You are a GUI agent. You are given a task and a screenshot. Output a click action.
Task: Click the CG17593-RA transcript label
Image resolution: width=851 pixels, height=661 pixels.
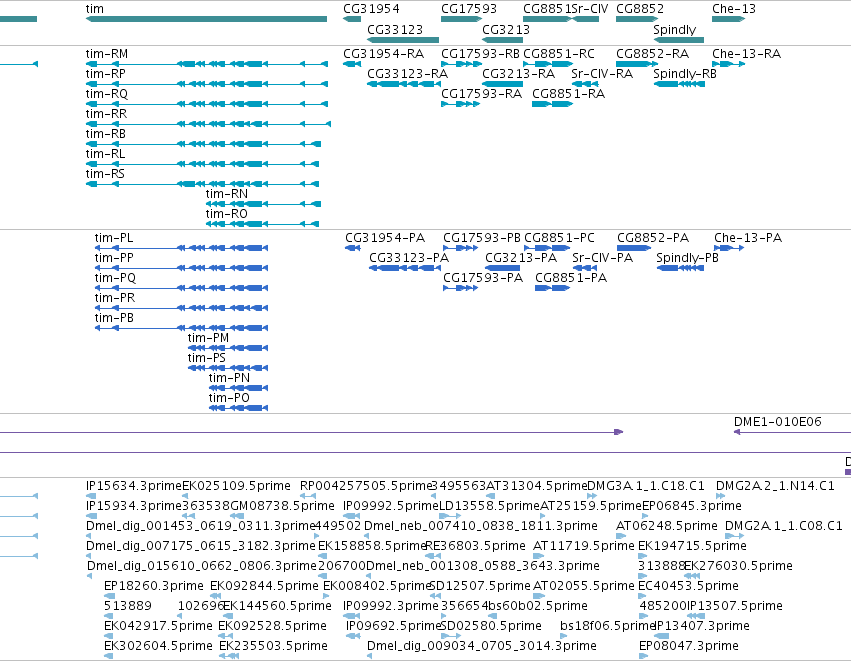[x=481, y=94]
